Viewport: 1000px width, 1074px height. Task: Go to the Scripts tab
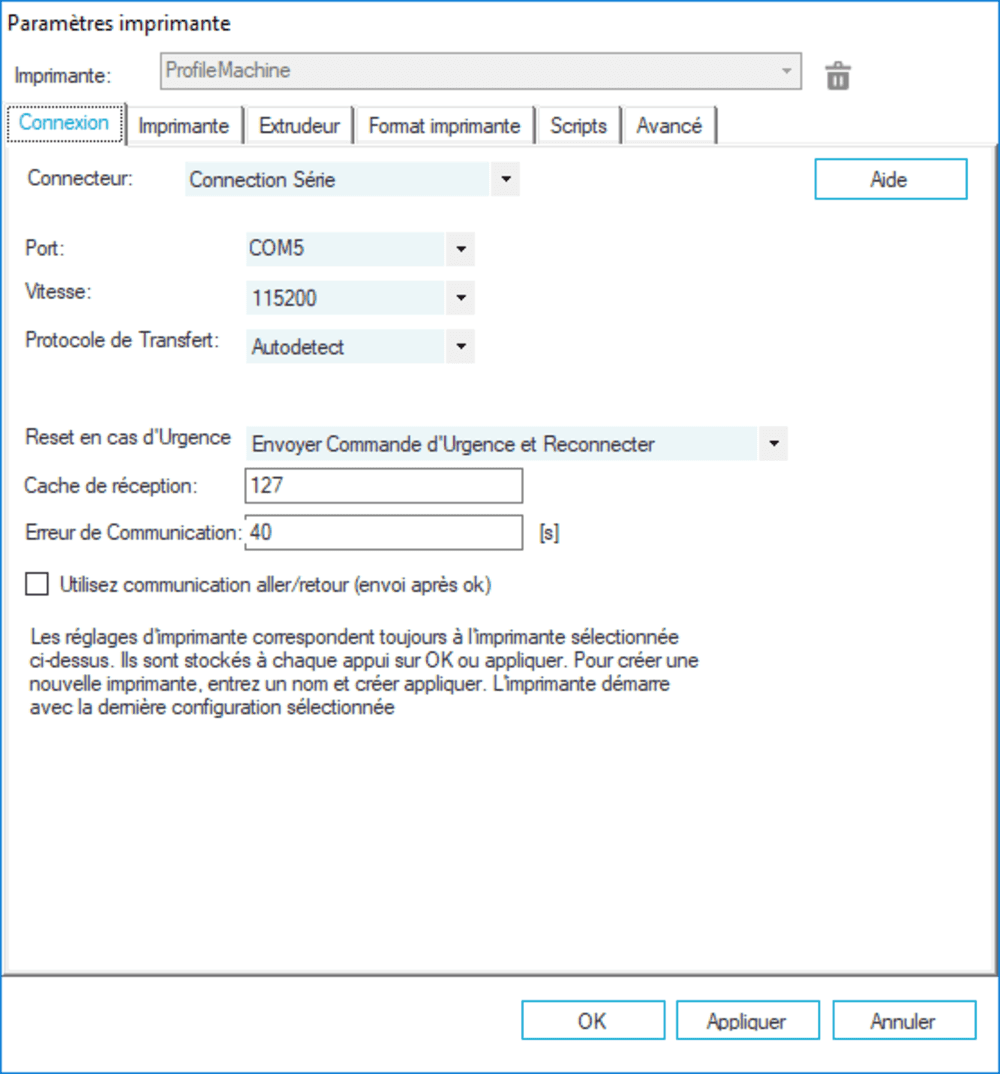click(579, 126)
